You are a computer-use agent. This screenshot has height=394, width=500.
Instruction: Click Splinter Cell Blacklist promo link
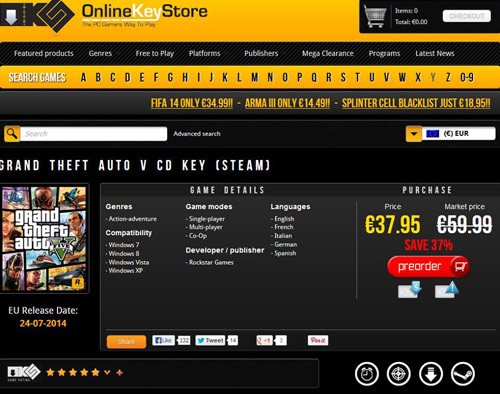pyautogui.click(x=416, y=103)
